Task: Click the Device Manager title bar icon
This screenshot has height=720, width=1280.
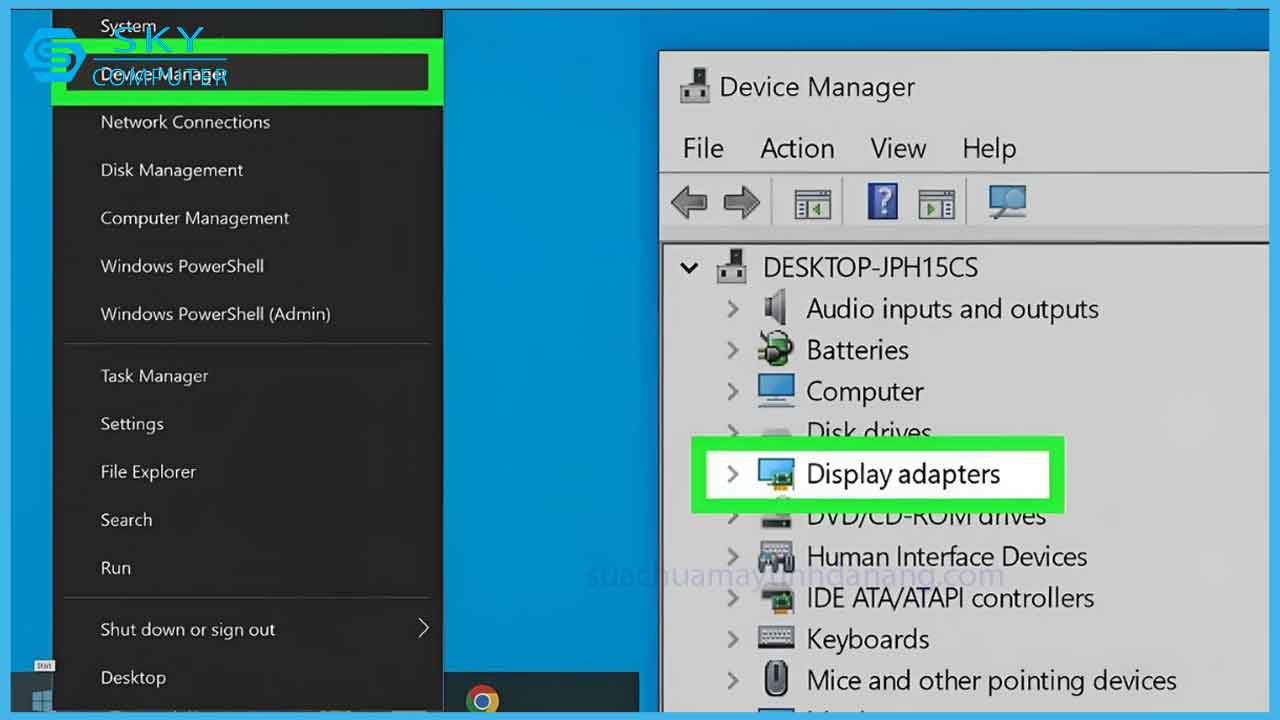Action: coord(694,86)
